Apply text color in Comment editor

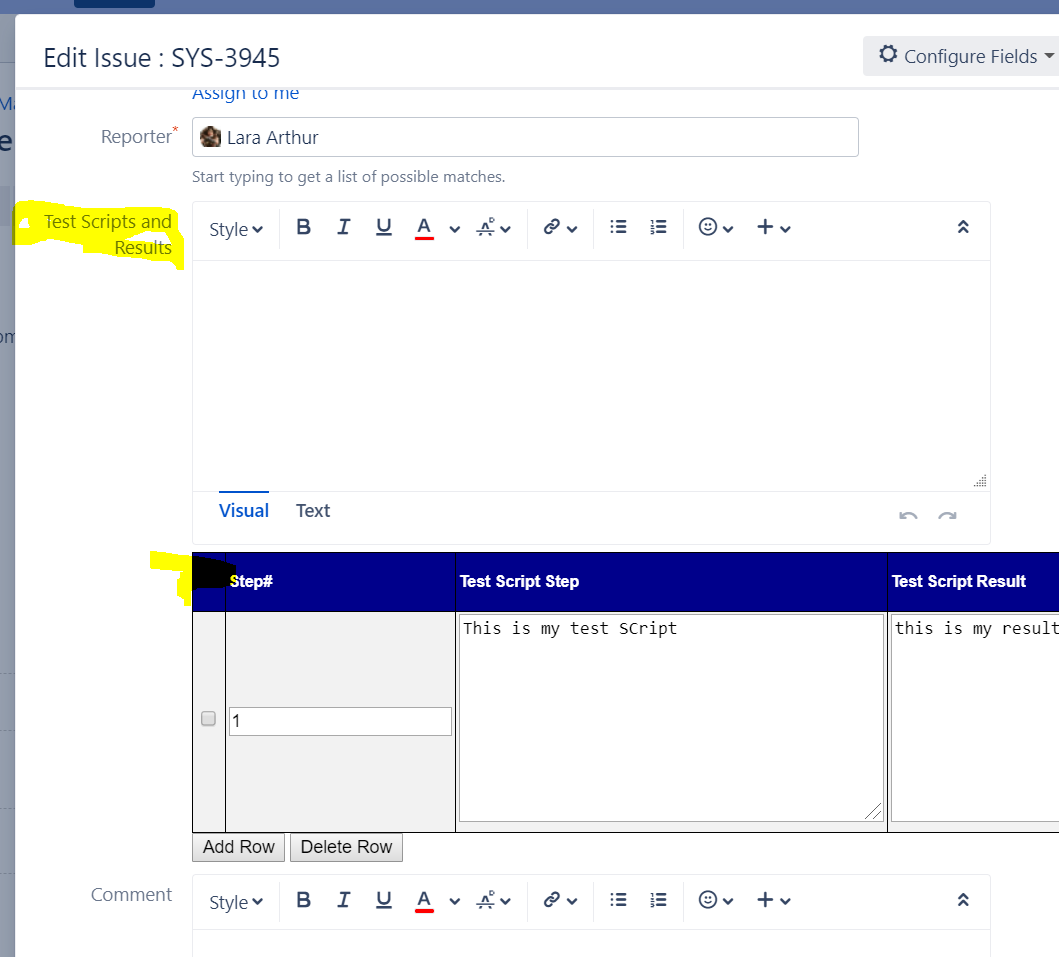[x=424, y=900]
